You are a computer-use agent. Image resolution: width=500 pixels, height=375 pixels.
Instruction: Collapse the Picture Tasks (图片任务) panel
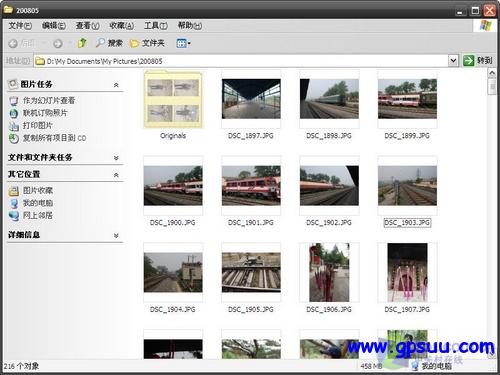point(116,85)
